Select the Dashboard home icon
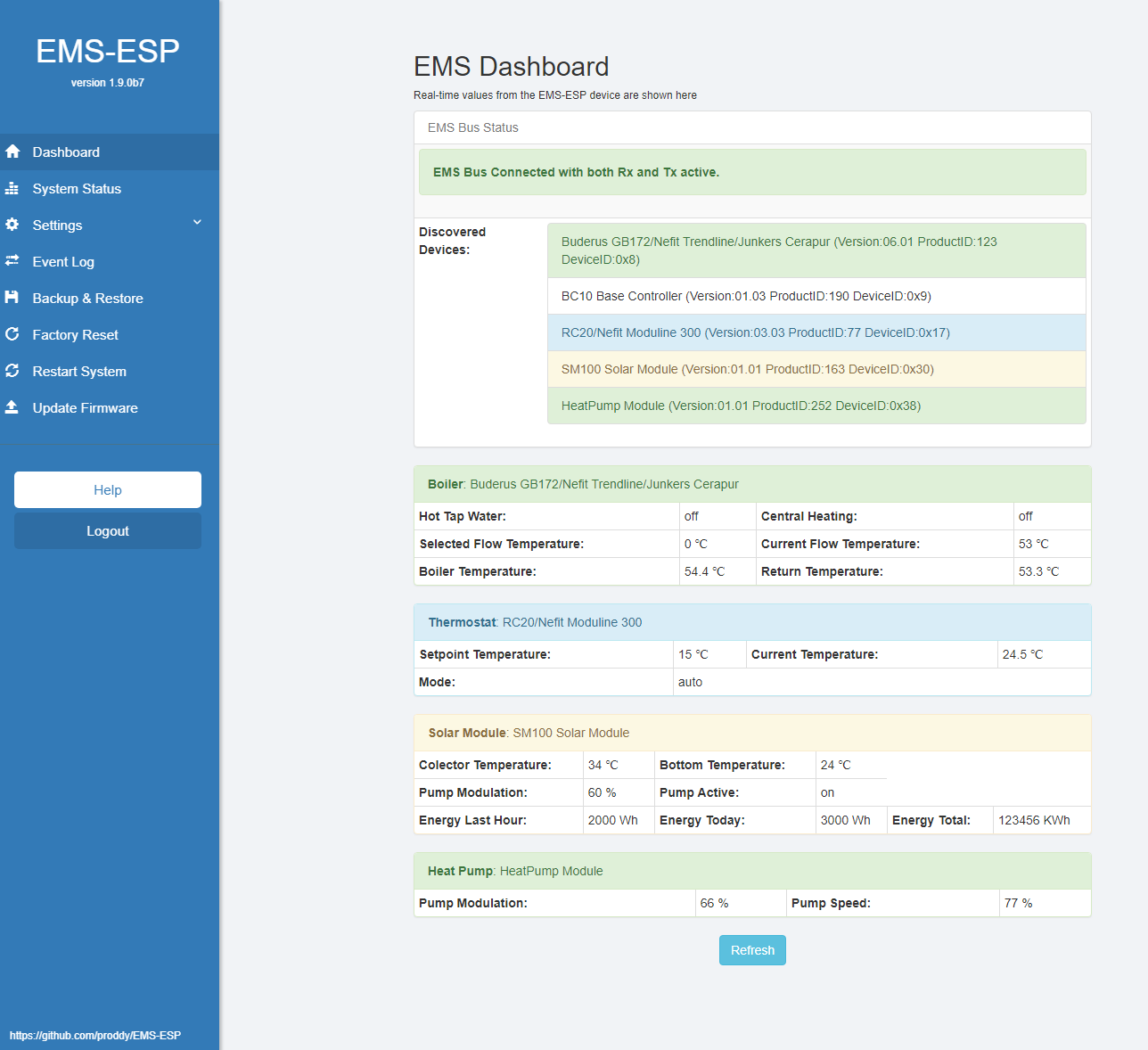1148x1050 pixels. [x=12, y=152]
